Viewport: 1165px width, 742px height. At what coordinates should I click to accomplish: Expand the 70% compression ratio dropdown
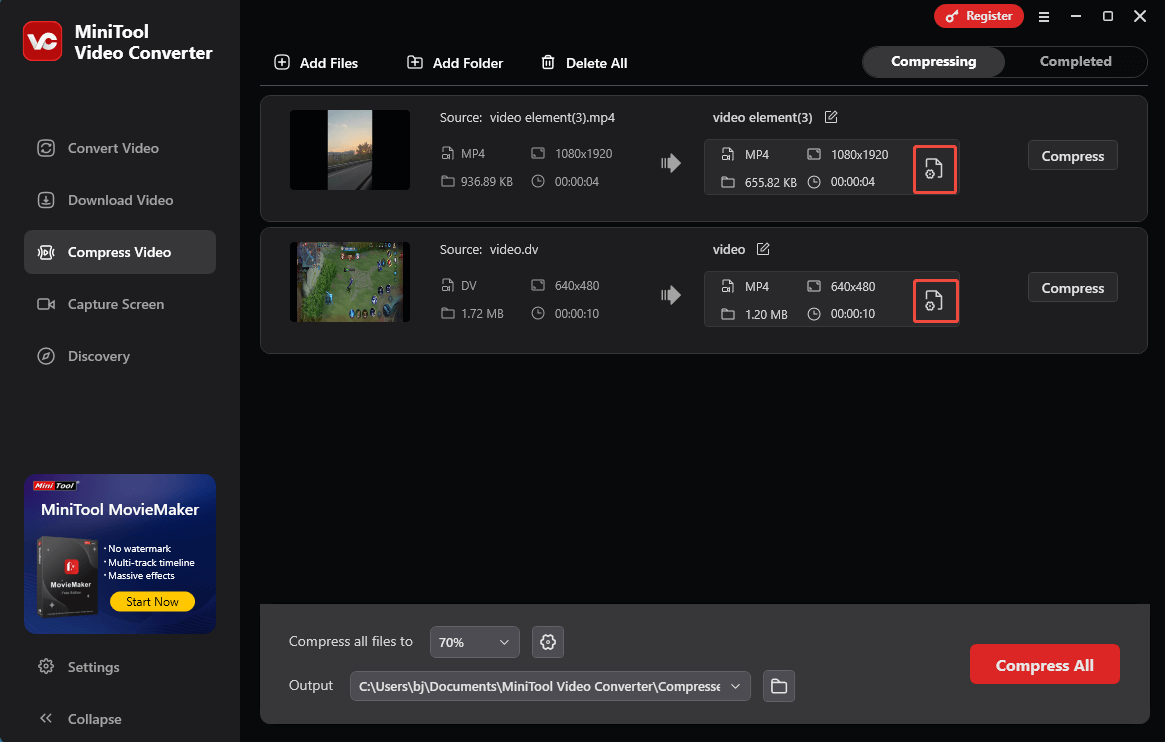(474, 642)
